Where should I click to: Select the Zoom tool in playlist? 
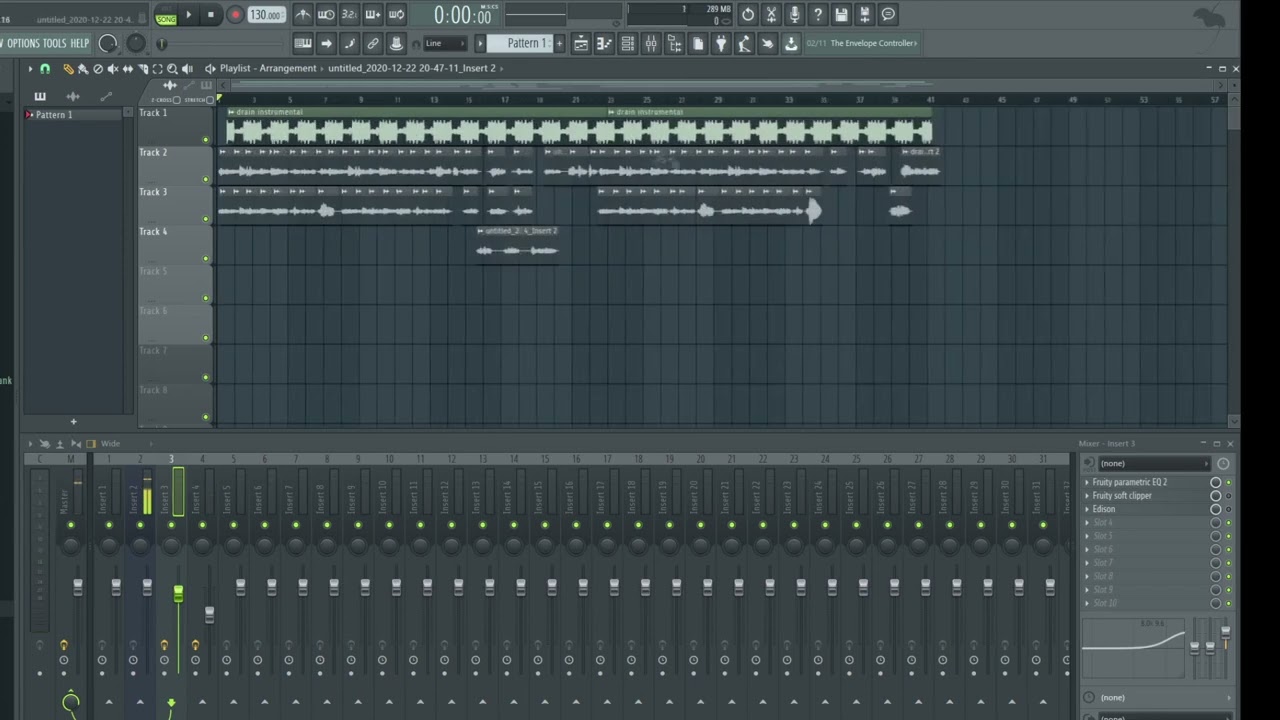172,69
